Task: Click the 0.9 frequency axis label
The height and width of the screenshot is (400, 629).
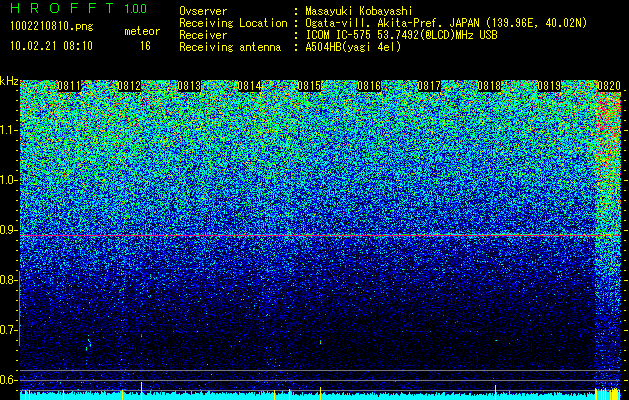Action: coord(8,230)
